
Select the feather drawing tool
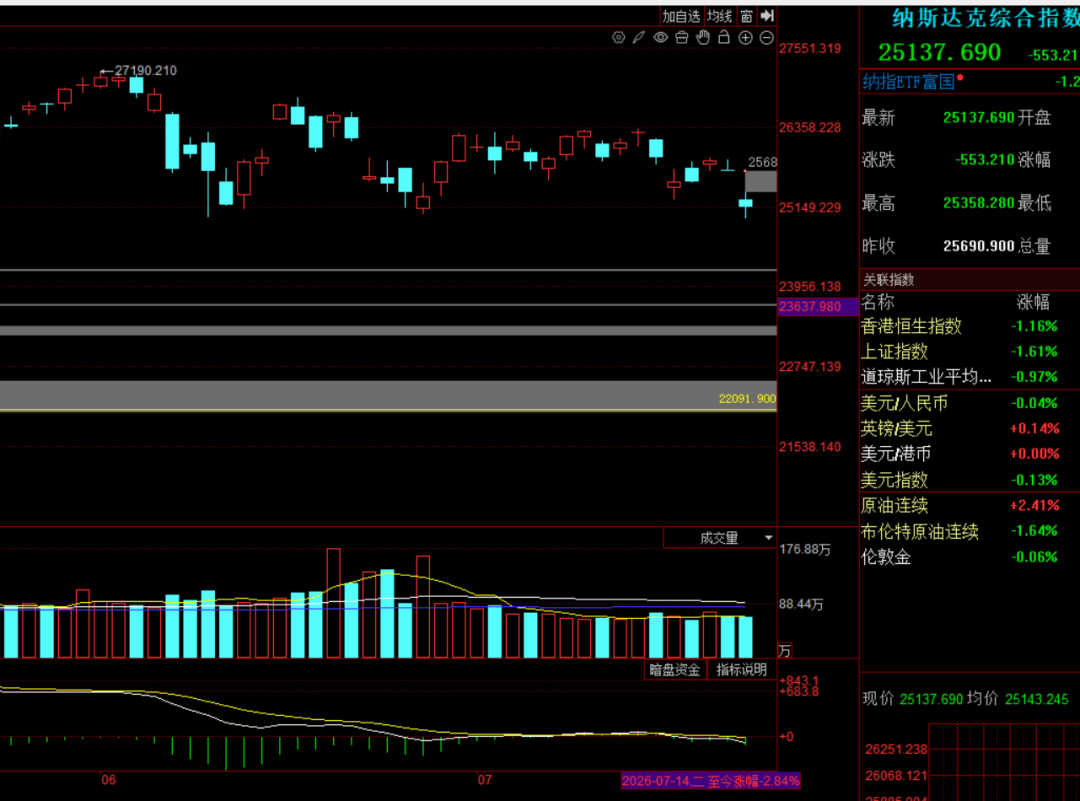(639, 38)
